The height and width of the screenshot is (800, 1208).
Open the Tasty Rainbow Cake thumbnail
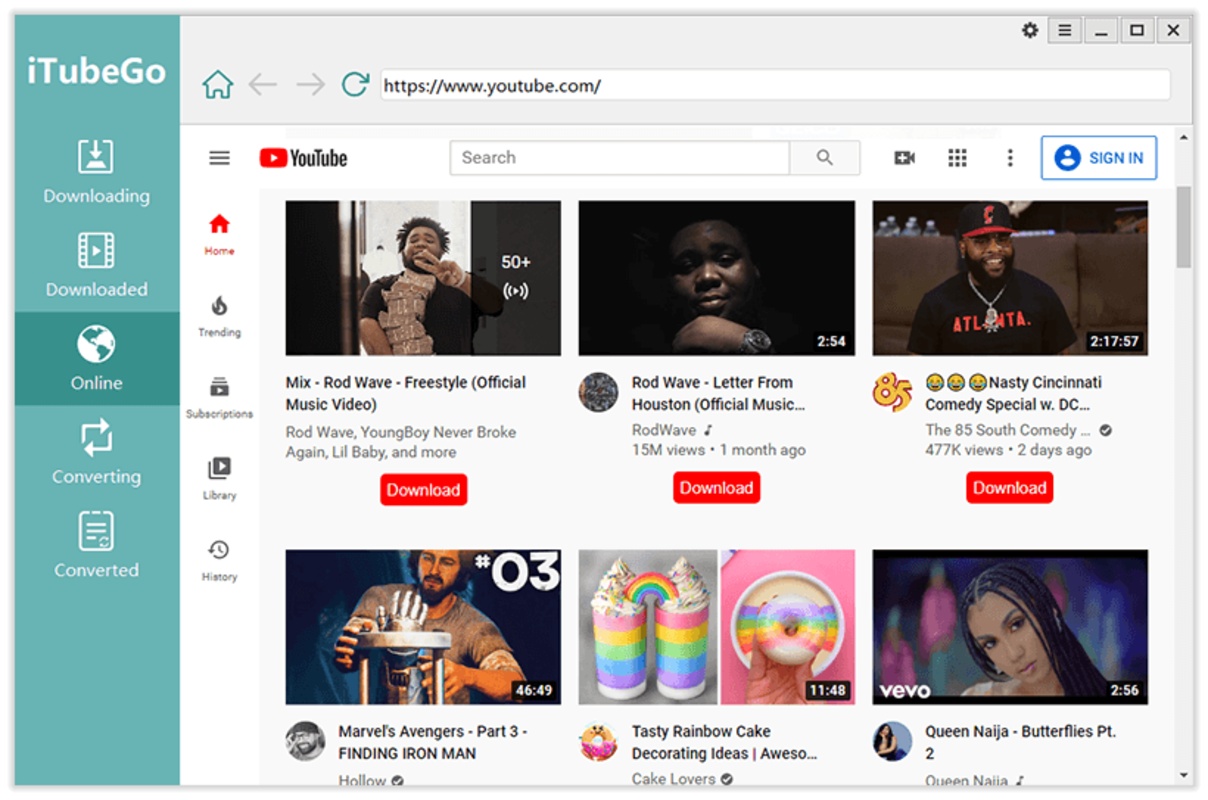716,627
